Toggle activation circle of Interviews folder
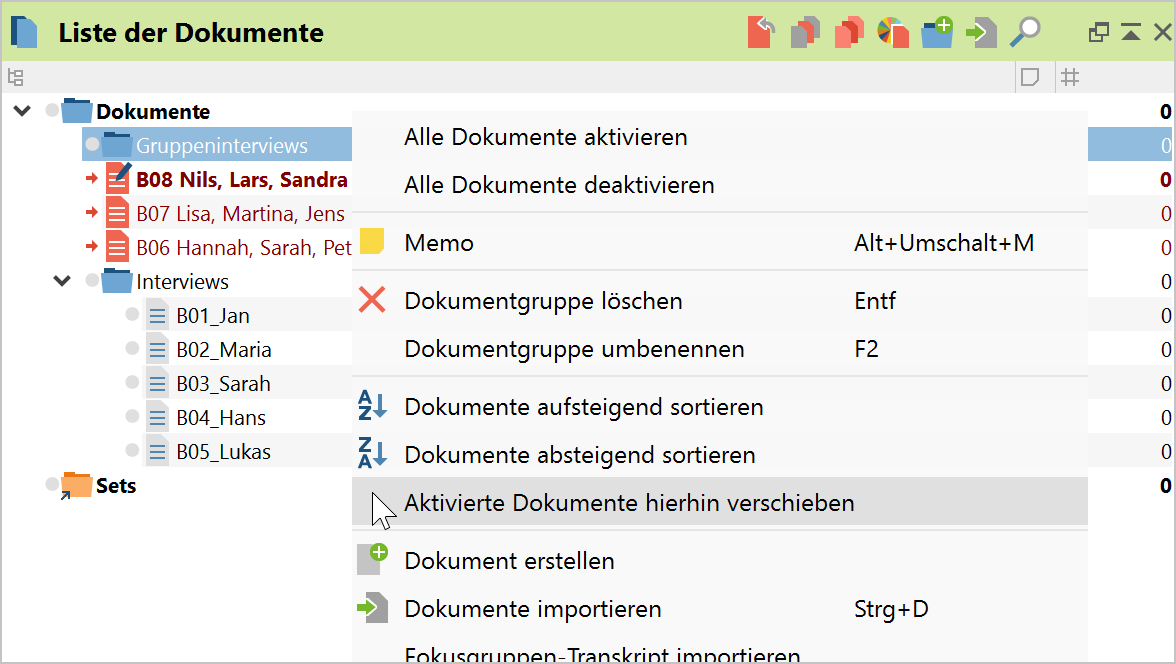This screenshot has width=1176, height=664. [92, 281]
